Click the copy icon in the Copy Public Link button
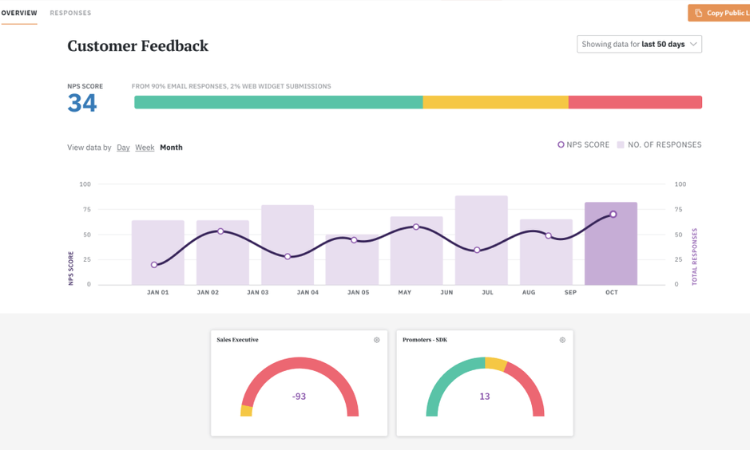This screenshot has width=750, height=450. [x=698, y=13]
